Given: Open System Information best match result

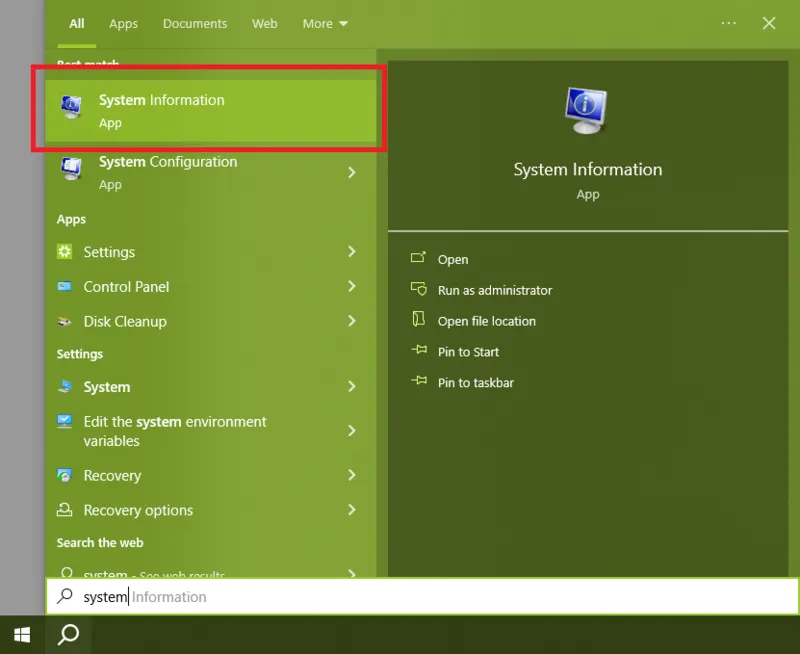Looking at the screenshot, I should 211,110.
